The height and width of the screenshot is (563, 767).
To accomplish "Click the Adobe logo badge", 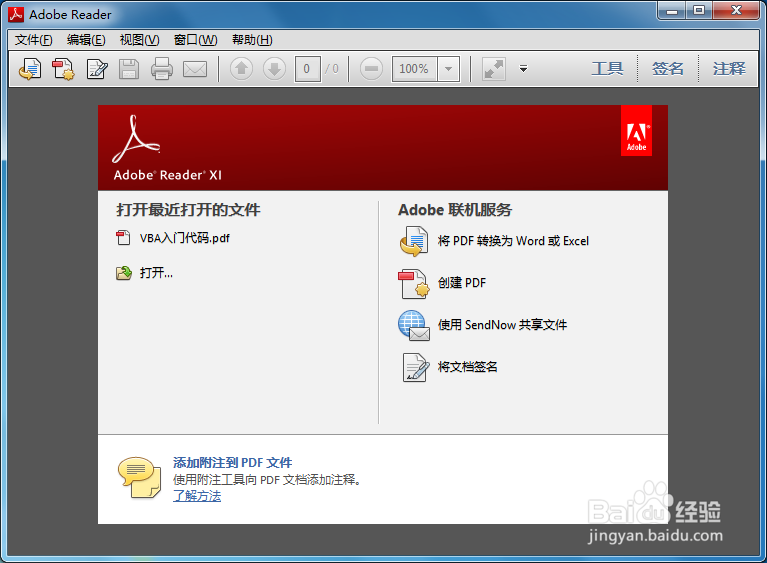I will (x=636, y=131).
